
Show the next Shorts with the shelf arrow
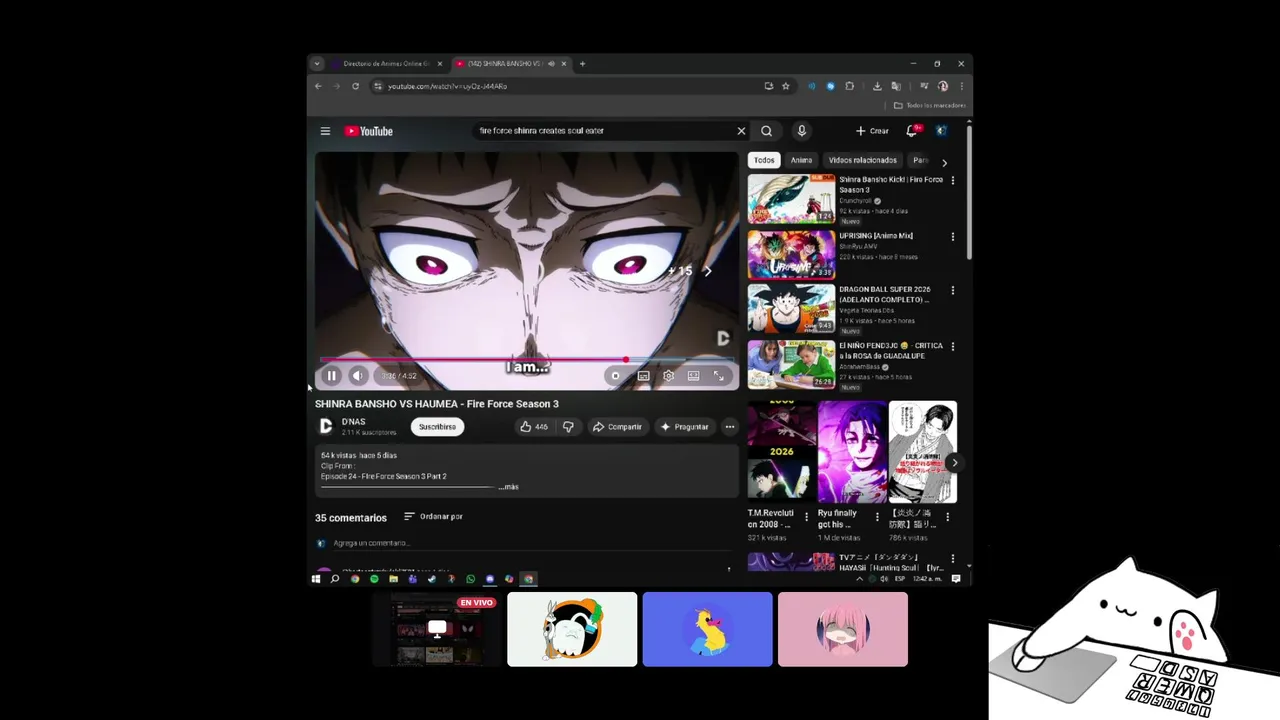(x=954, y=463)
